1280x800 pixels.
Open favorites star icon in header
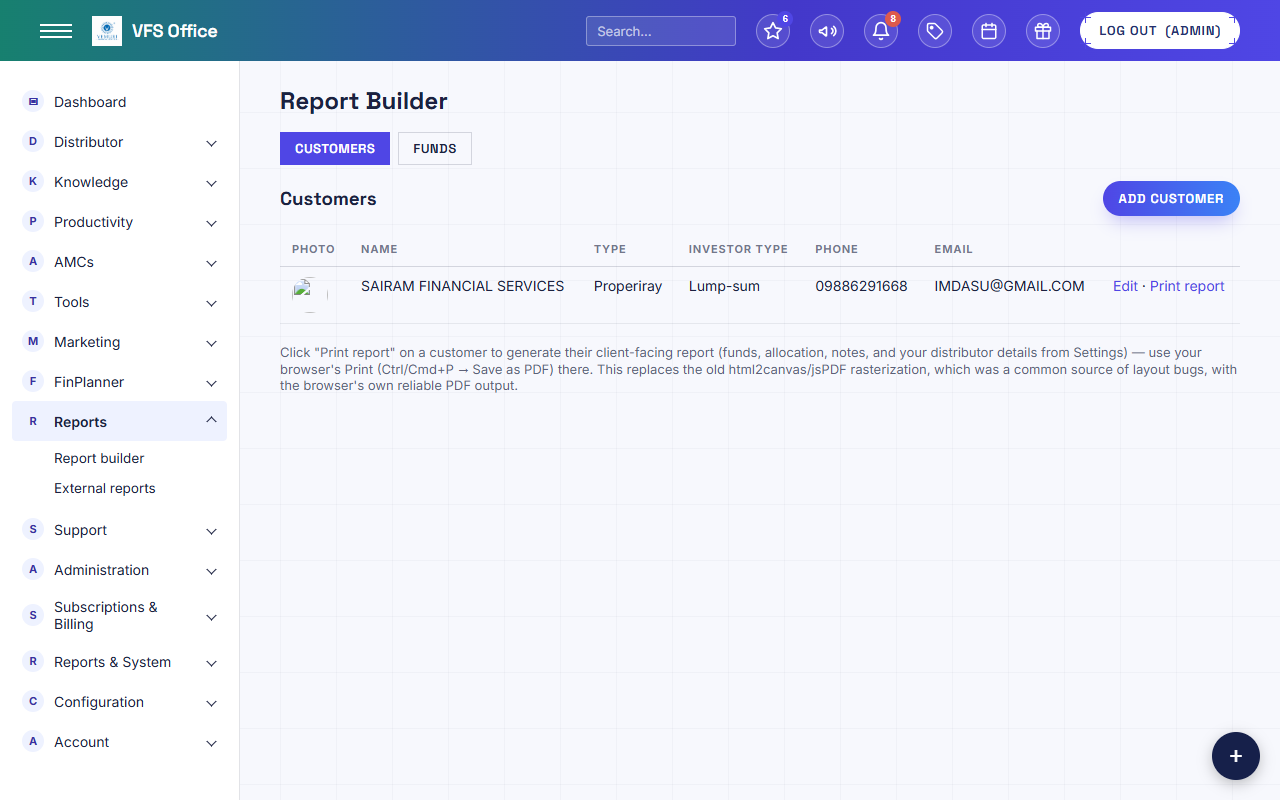(x=773, y=31)
